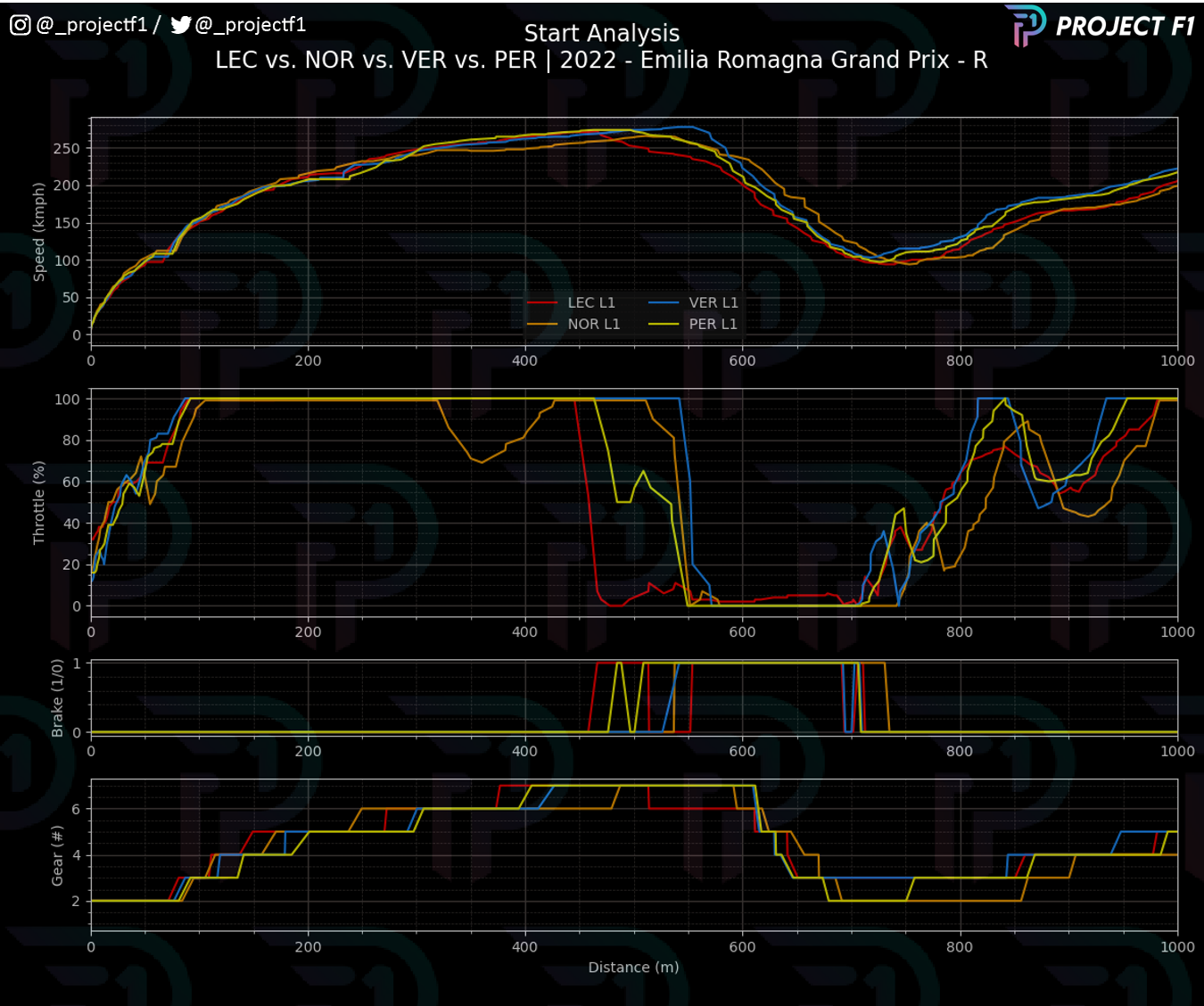Click the 'VER L1' legend label
Image resolution: width=1204 pixels, height=1006 pixels.
(713, 302)
